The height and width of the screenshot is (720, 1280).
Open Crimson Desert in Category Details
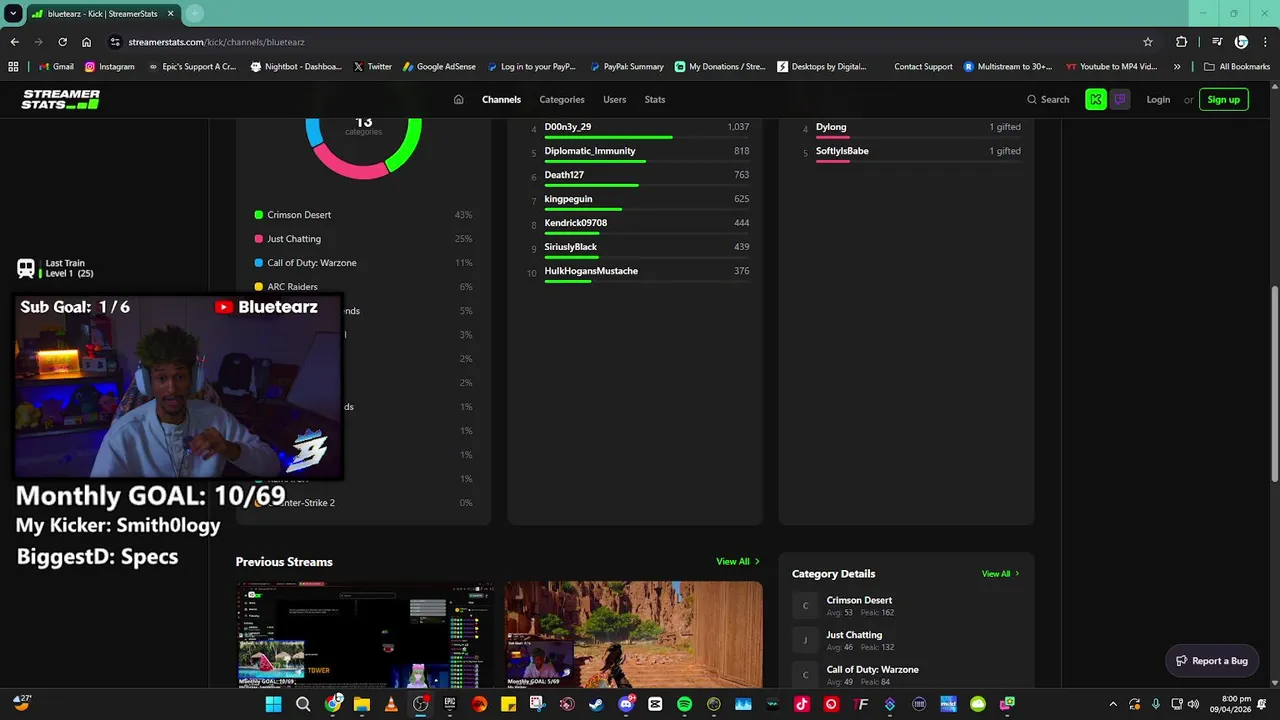[859, 601]
